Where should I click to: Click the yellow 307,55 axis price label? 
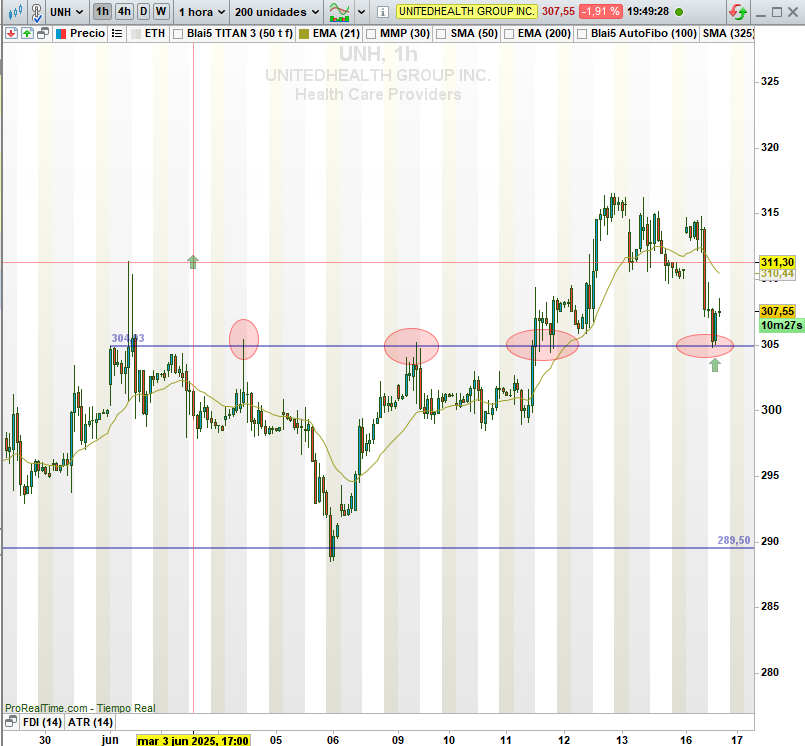tap(777, 311)
